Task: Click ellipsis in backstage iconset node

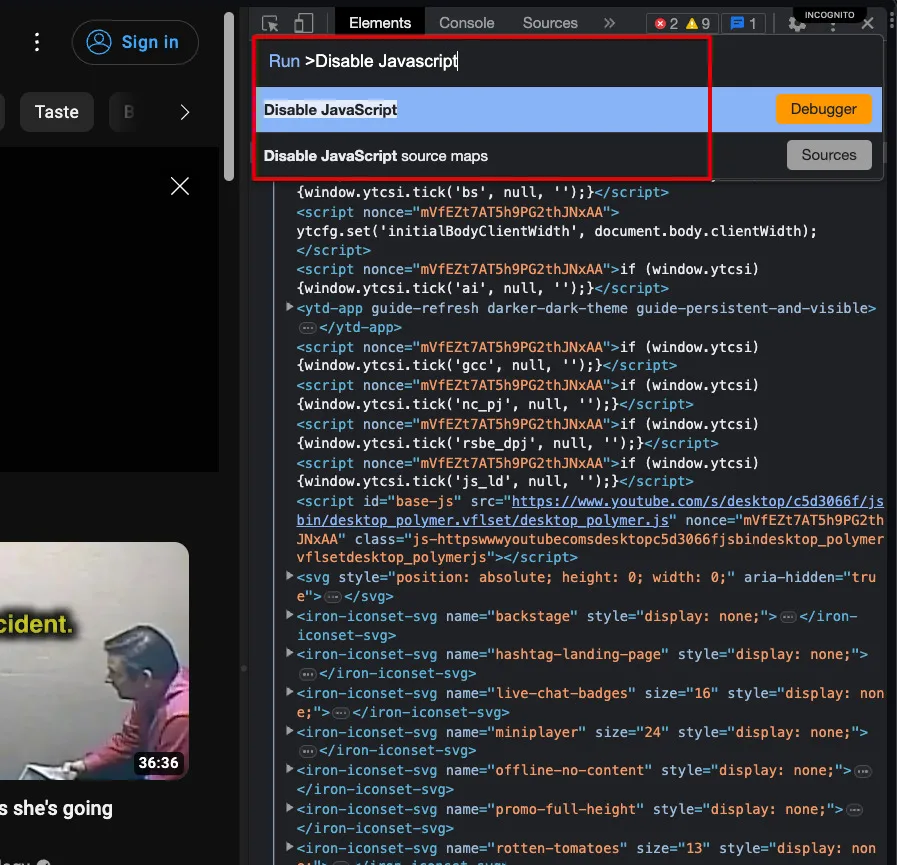Action: tap(788, 617)
